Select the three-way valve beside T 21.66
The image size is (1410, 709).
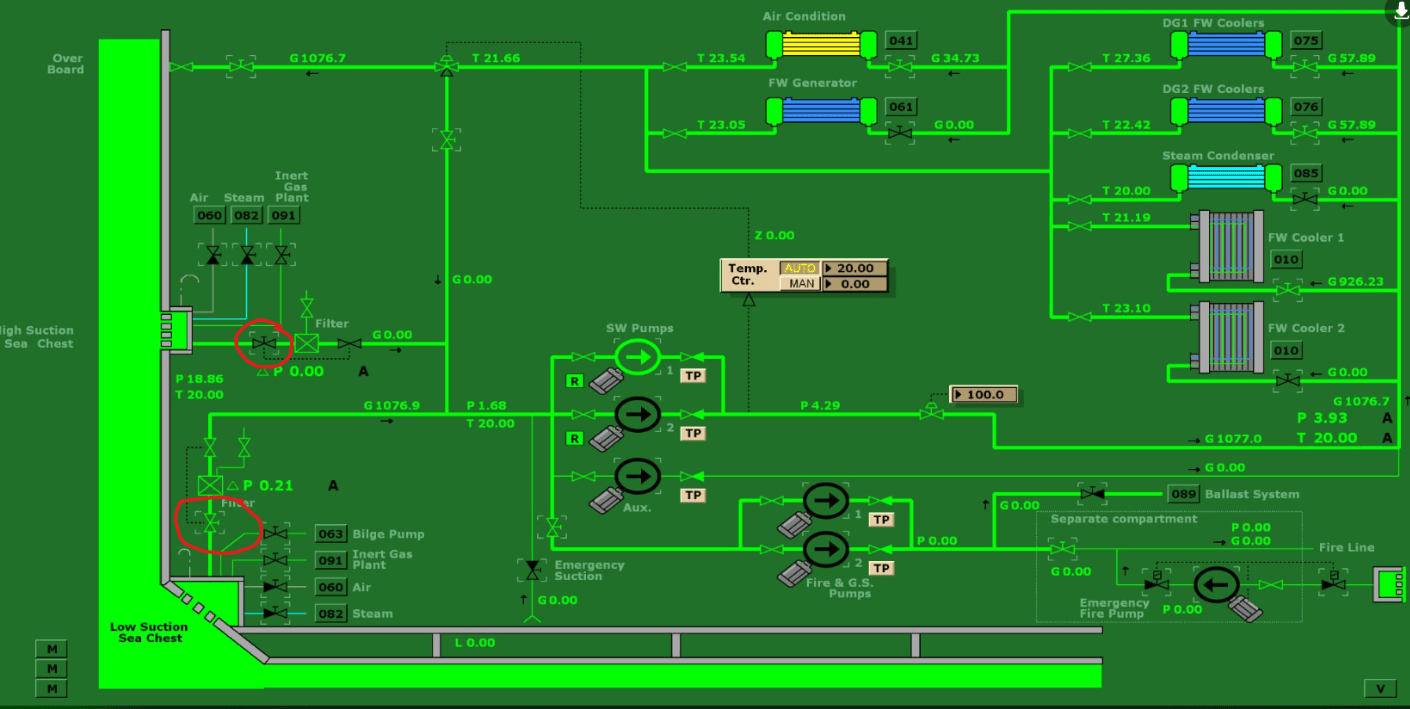(x=446, y=66)
